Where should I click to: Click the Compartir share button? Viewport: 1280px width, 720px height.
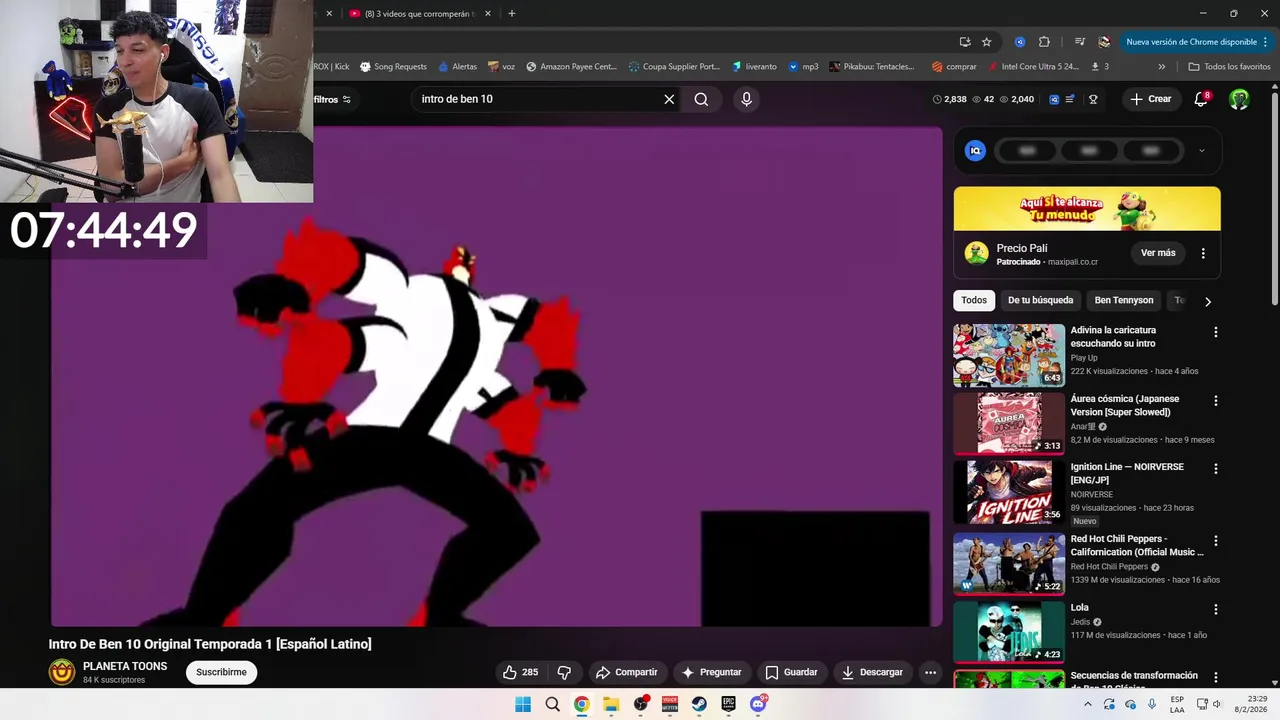[627, 672]
